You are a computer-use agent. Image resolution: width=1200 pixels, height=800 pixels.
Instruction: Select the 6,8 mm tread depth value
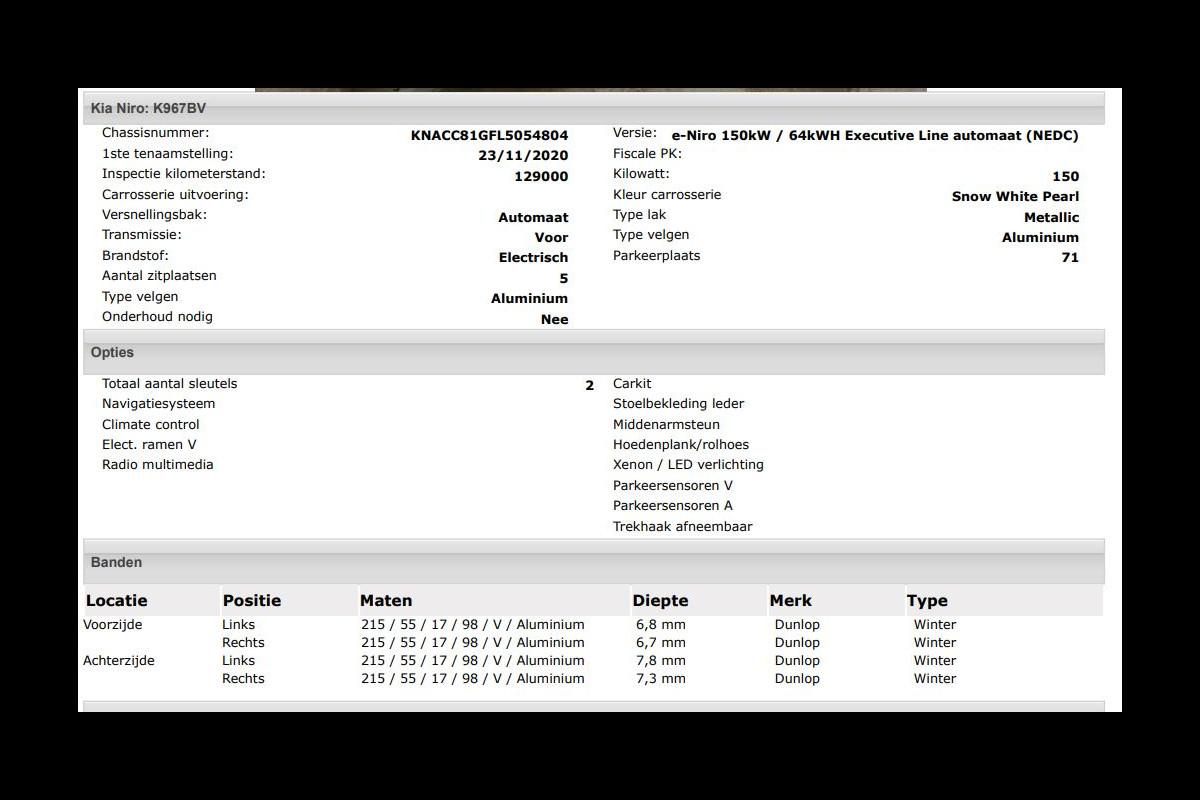[x=661, y=625]
